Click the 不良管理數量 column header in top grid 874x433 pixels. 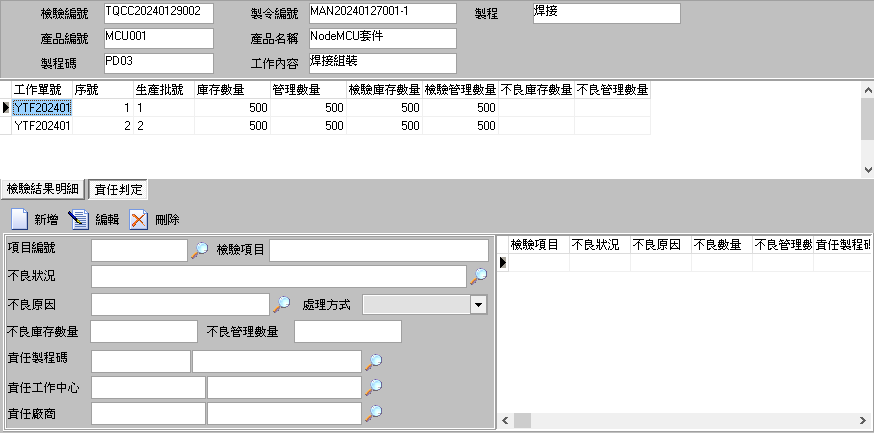coord(612,90)
